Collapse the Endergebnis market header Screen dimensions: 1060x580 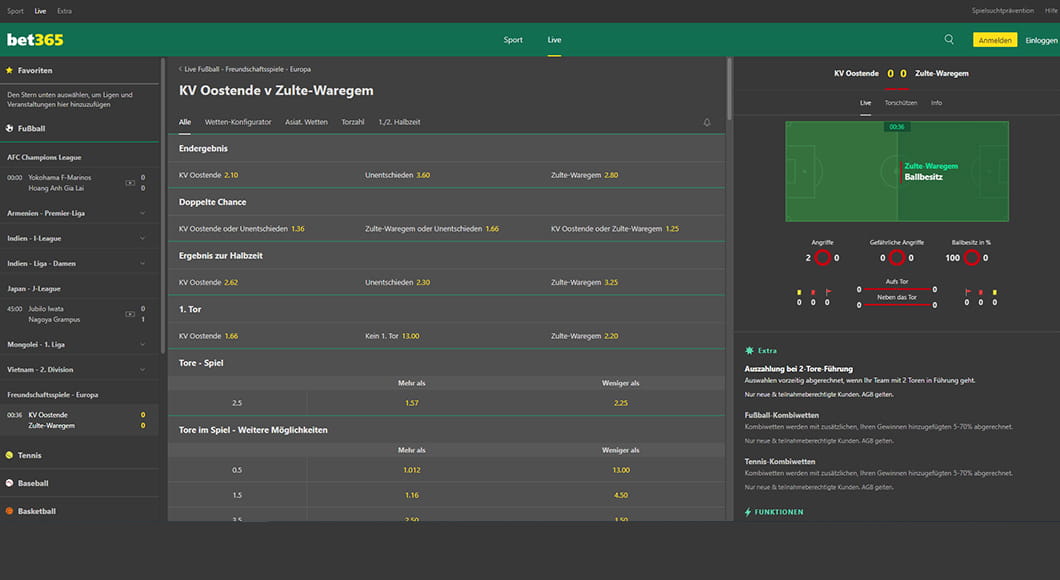[446, 149]
